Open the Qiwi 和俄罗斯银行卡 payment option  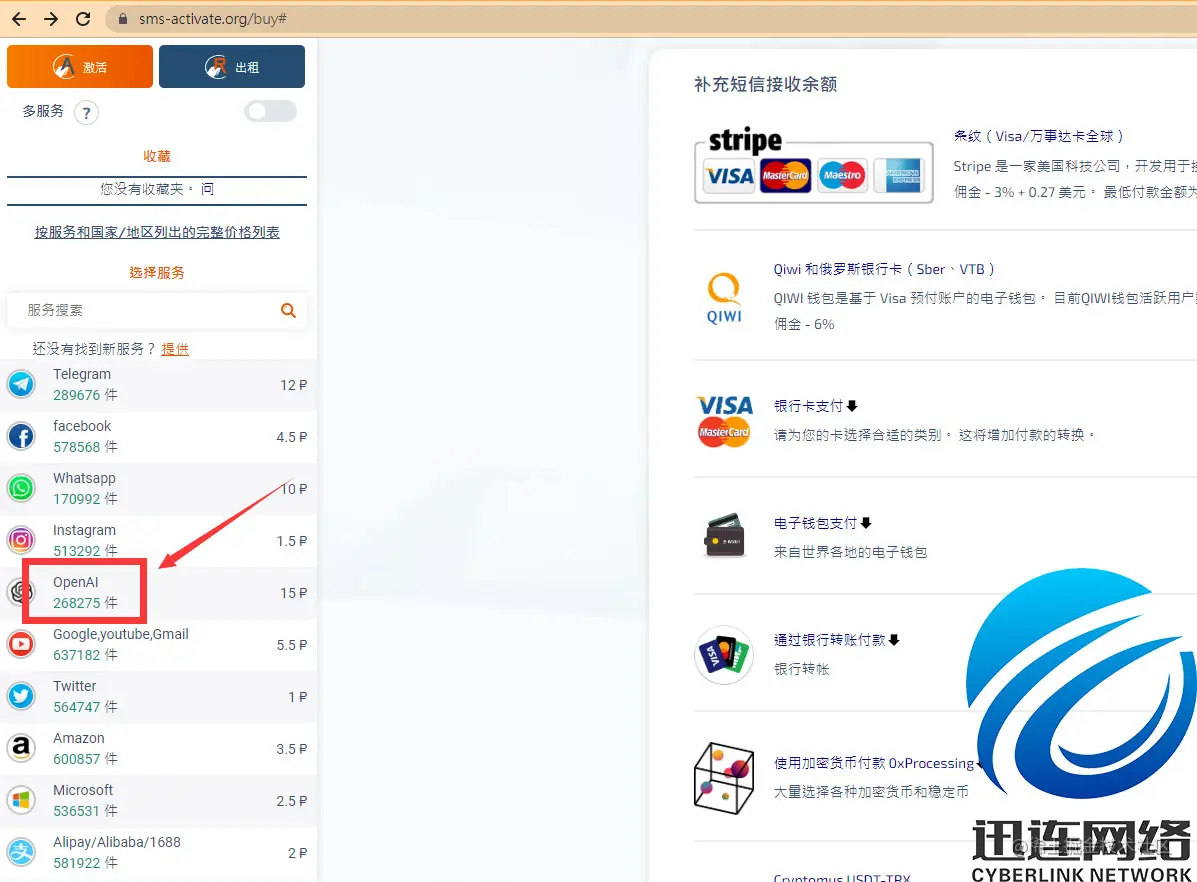[x=883, y=269]
